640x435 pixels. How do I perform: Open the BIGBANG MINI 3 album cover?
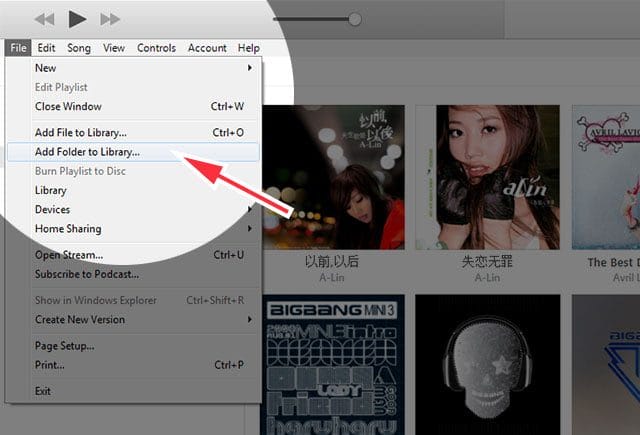pos(333,365)
